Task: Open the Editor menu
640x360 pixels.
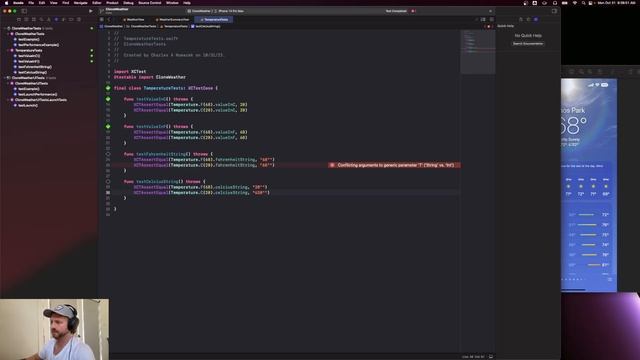Action: 97,3
